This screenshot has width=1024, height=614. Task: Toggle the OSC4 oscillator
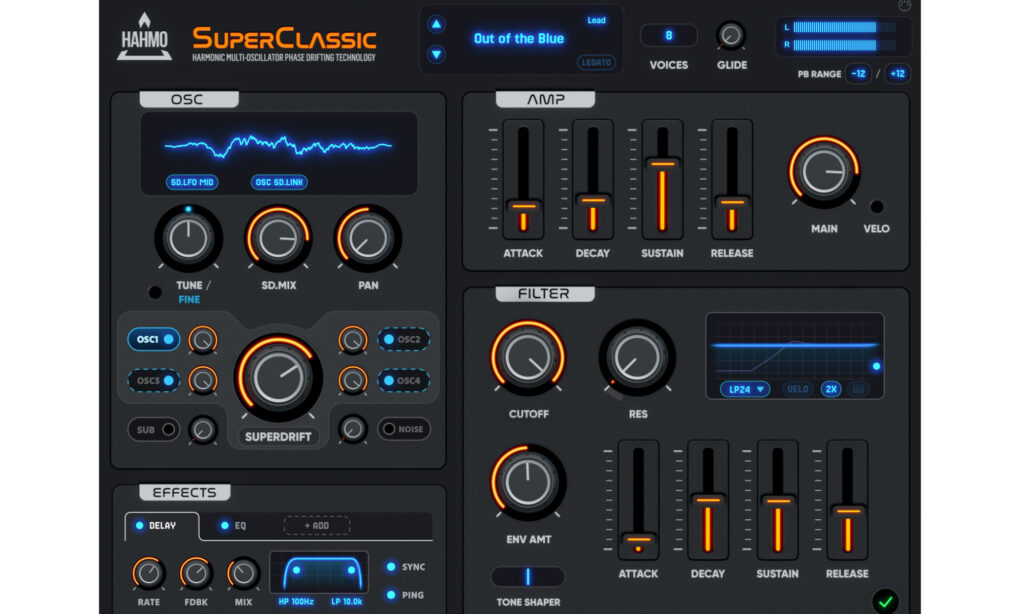[403, 380]
